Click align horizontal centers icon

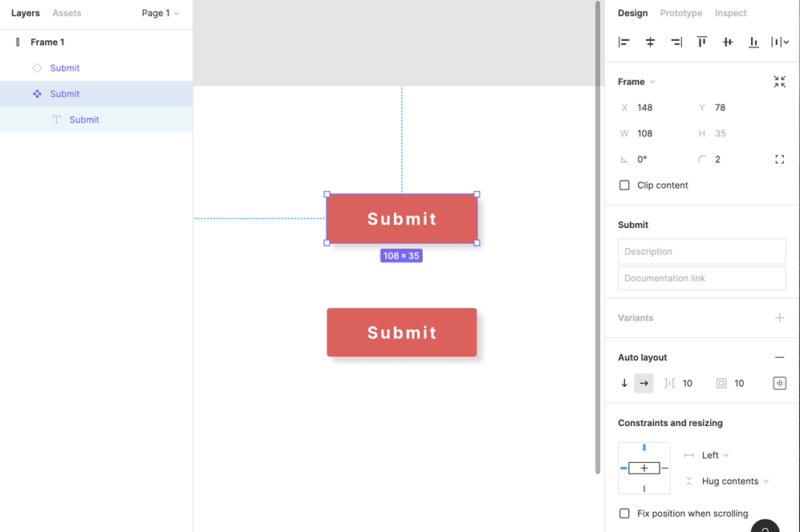(650, 42)
